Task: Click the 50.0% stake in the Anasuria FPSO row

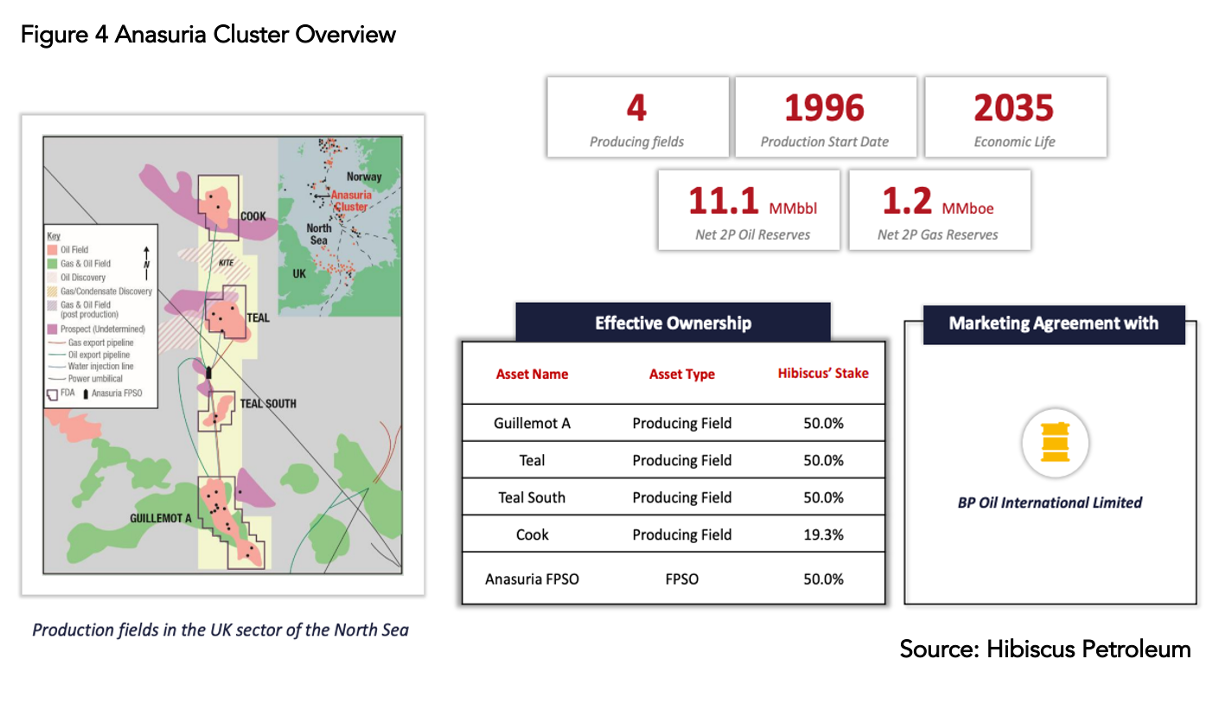Action: [x=823, y=579]
